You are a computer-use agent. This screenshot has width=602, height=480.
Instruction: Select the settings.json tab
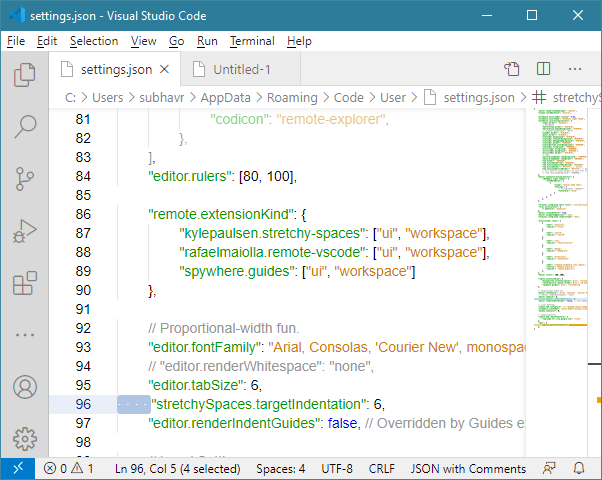[114, 70]
